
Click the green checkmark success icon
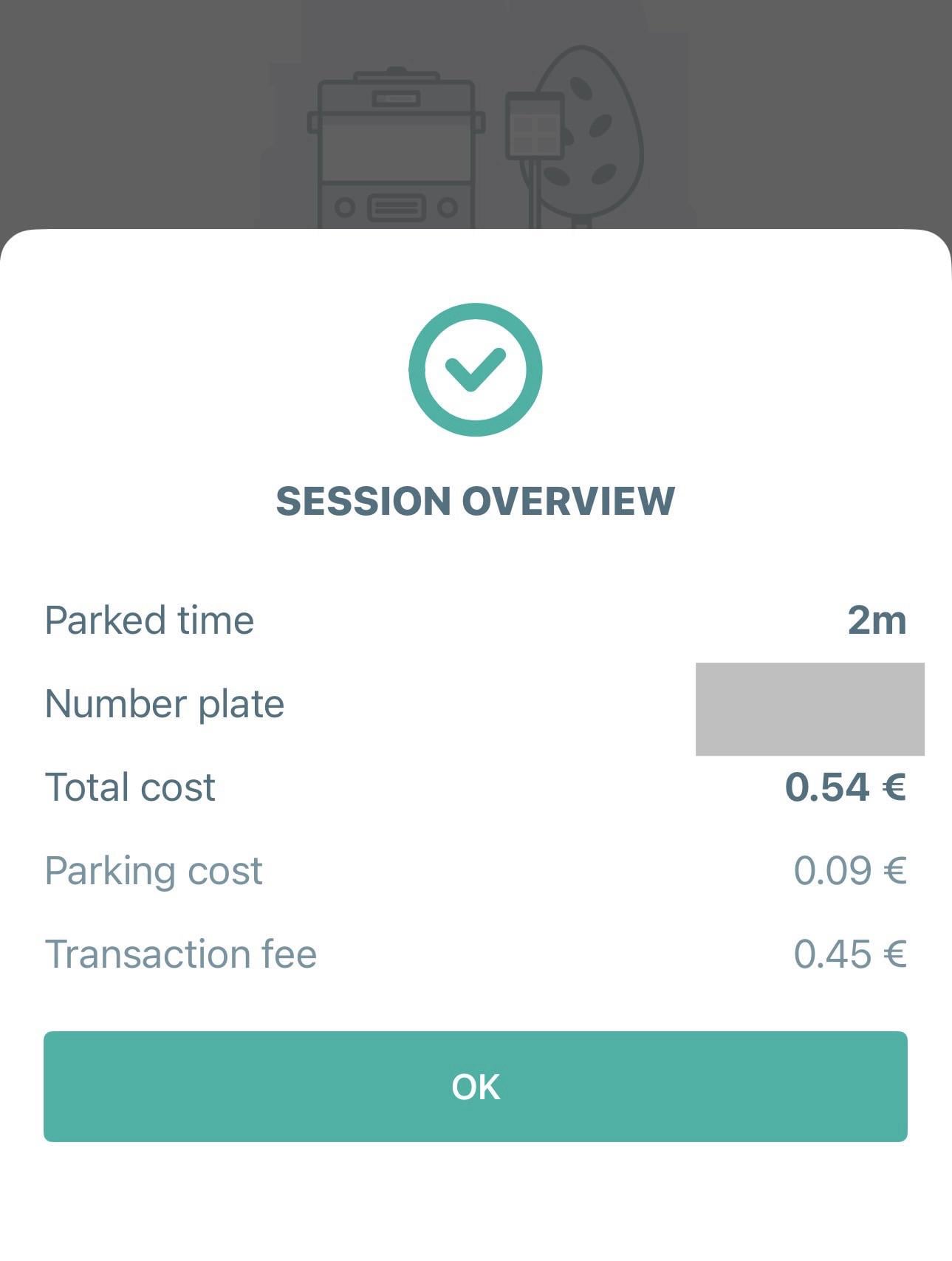[475, 369]
